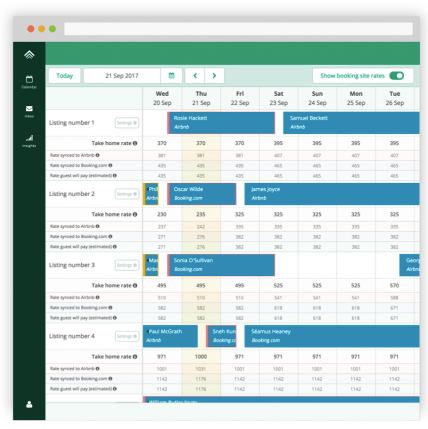Open Rosie Hackett Airbnb booking
Screen dimensions: 428x429
point(221,123)
